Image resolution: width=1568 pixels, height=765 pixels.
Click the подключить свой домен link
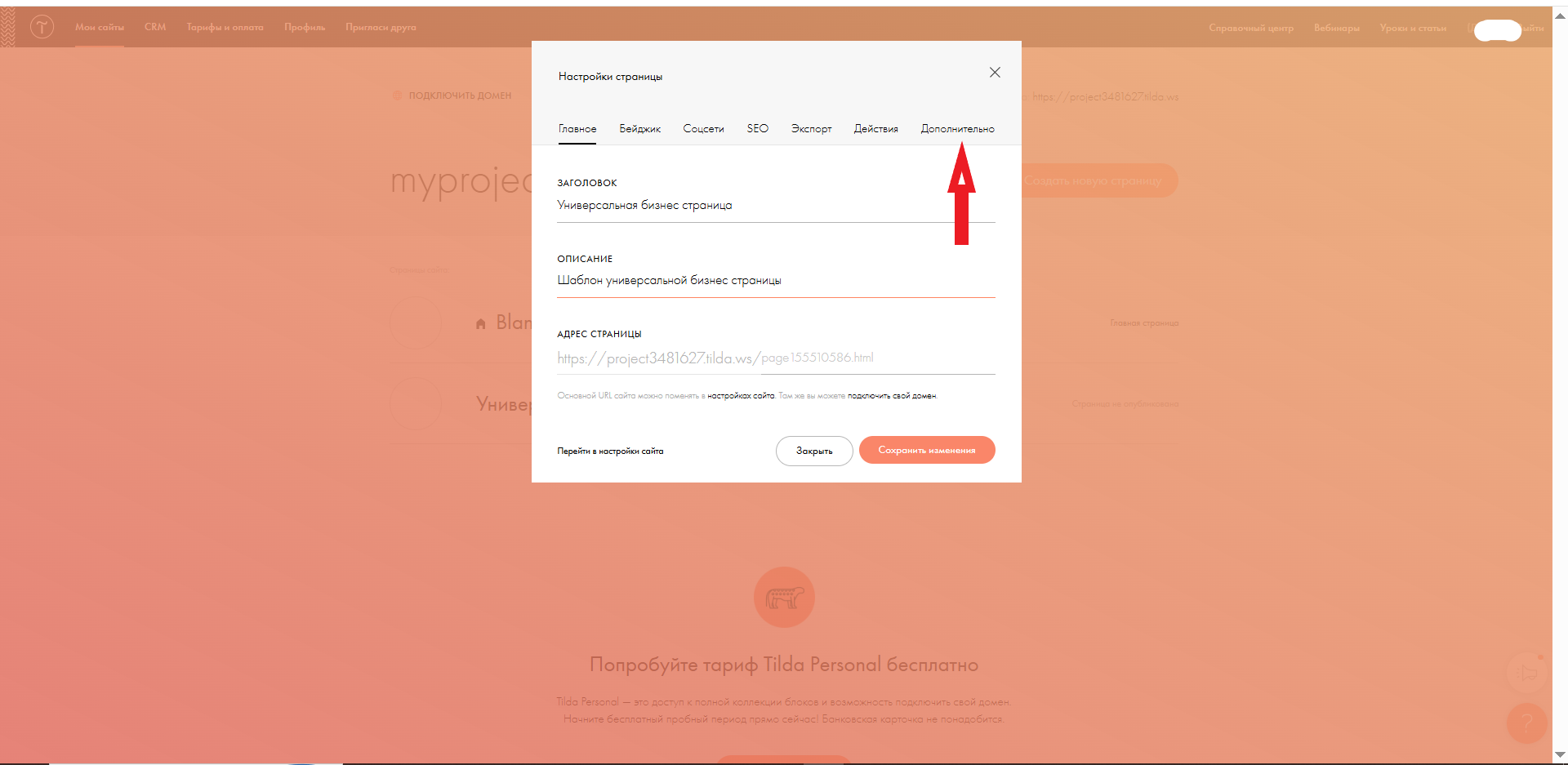tap(892, 396)
